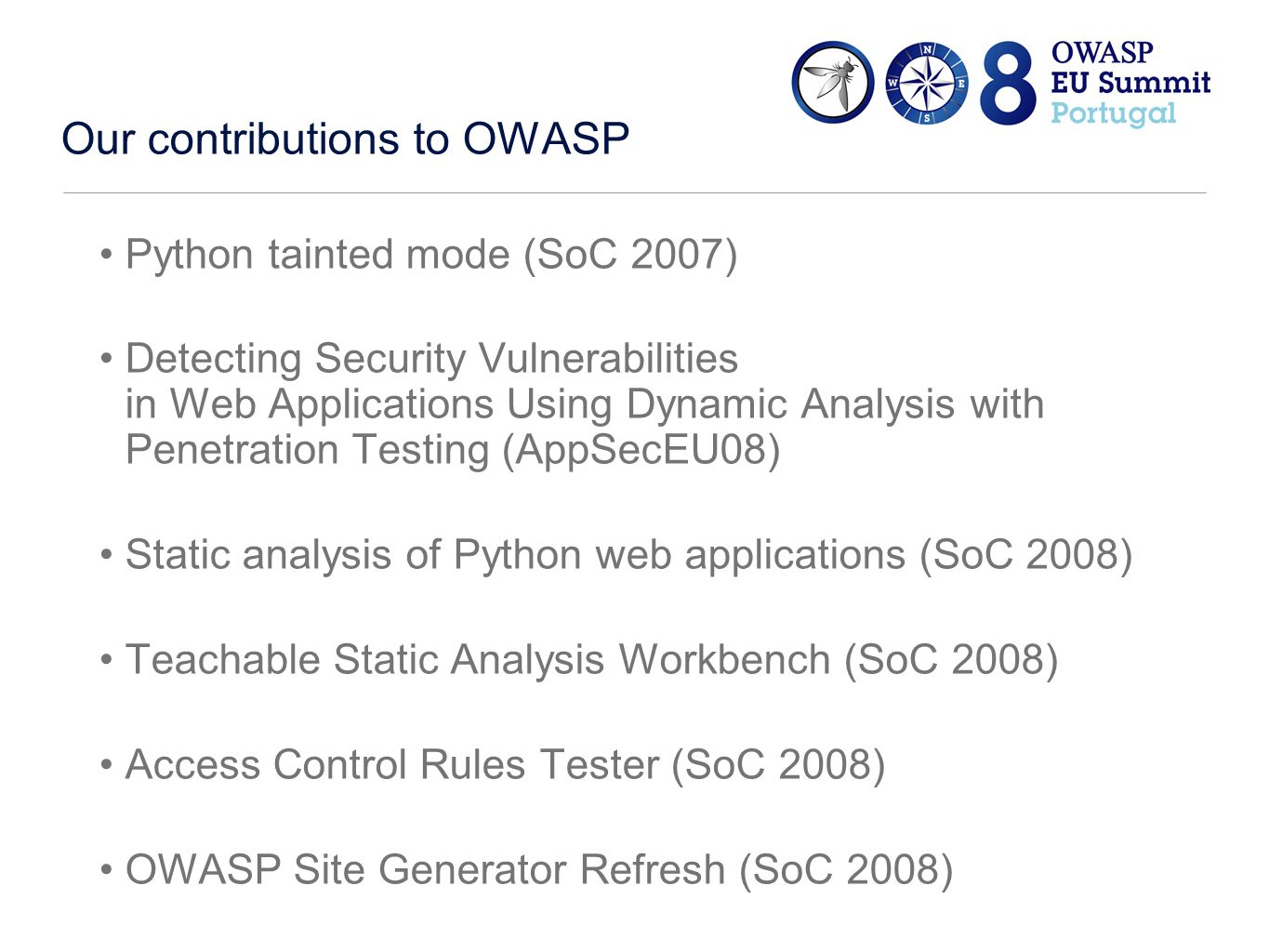Click the bullet point before Access Control Rules Tester
The height and width of the screenshot is (952, 1269).
tap(107, 765)
